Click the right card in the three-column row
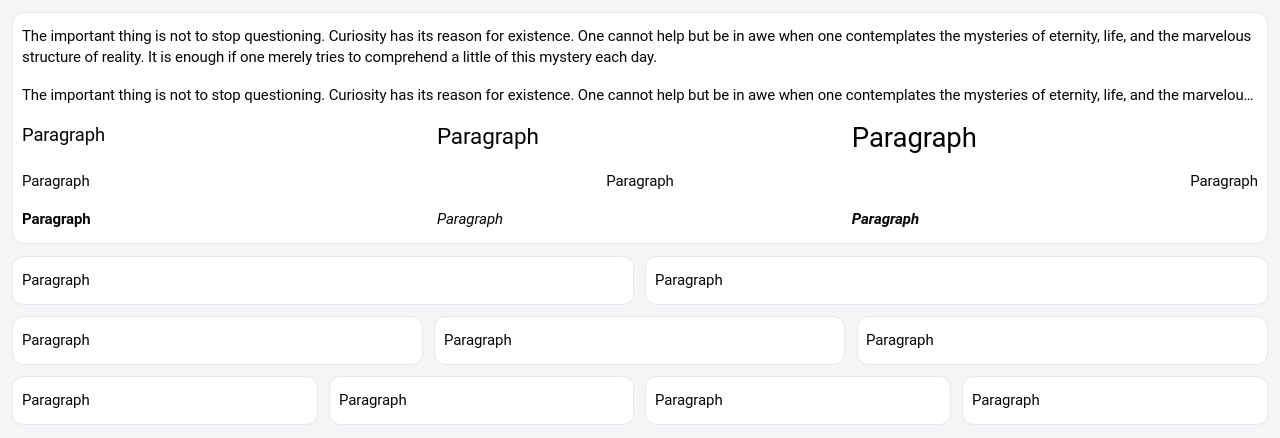Viewport: 1280px width, 438px height. click(x=1062, y=340)
